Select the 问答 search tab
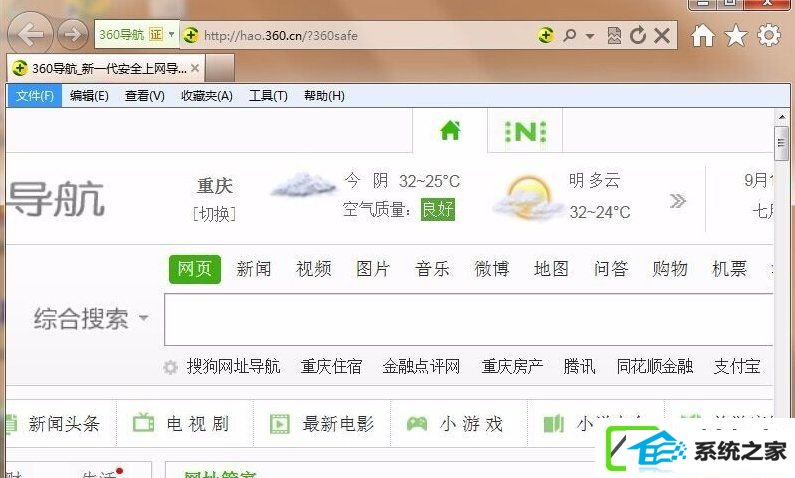The width and height of the screenshot is (795, 478). (x=611, y=269)
